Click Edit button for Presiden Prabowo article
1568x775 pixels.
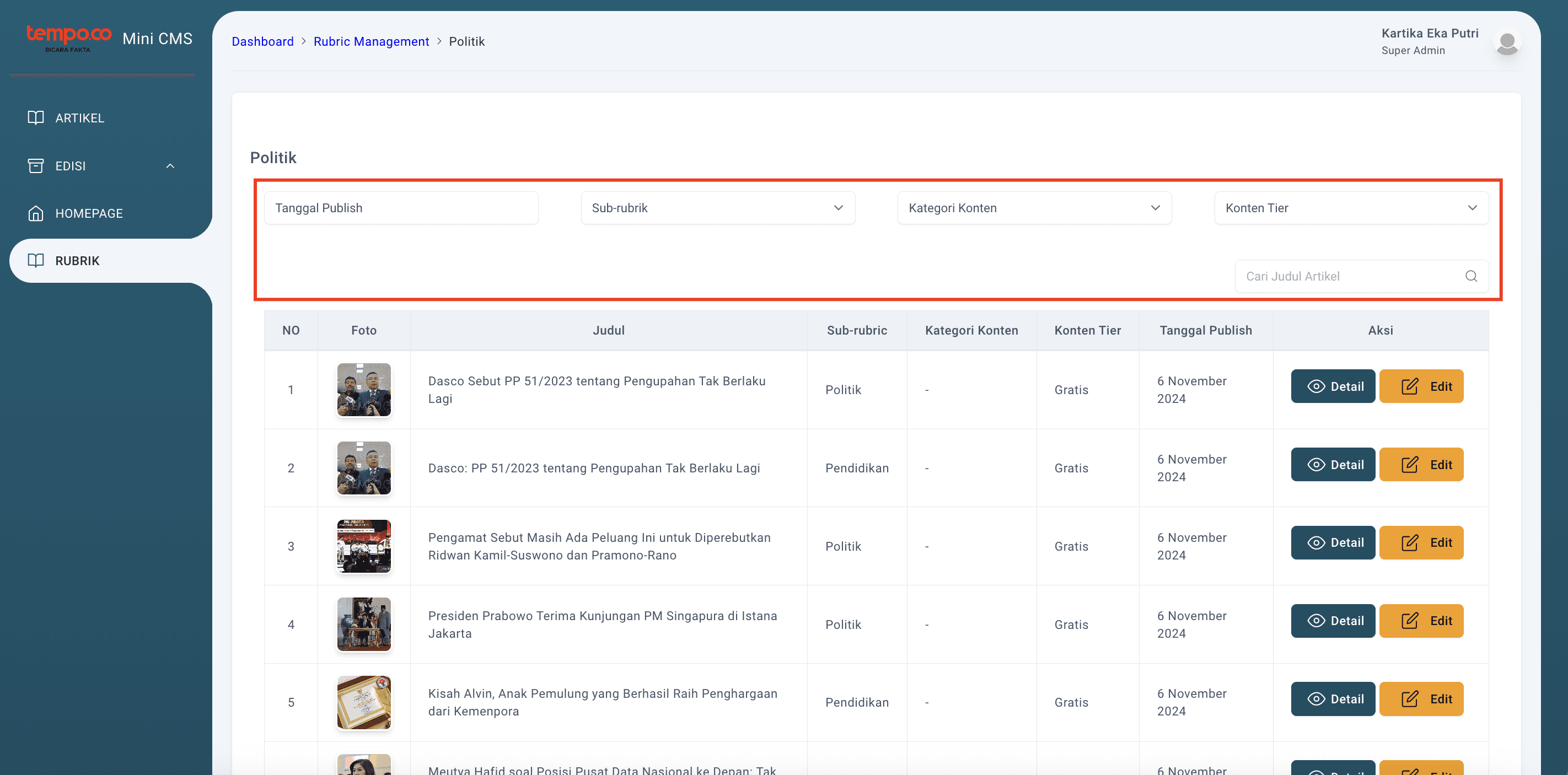pyautogui.click(x=1421, y=621)
